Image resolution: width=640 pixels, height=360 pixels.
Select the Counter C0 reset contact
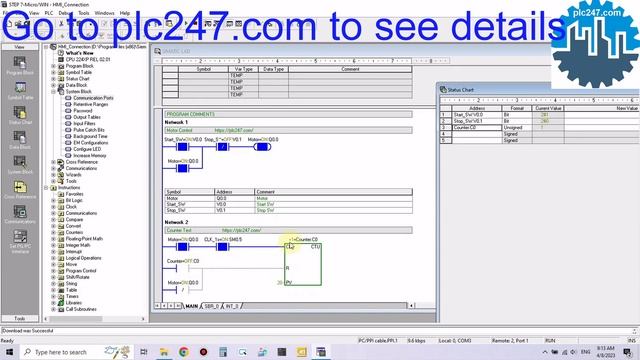(x=182, y=268)
